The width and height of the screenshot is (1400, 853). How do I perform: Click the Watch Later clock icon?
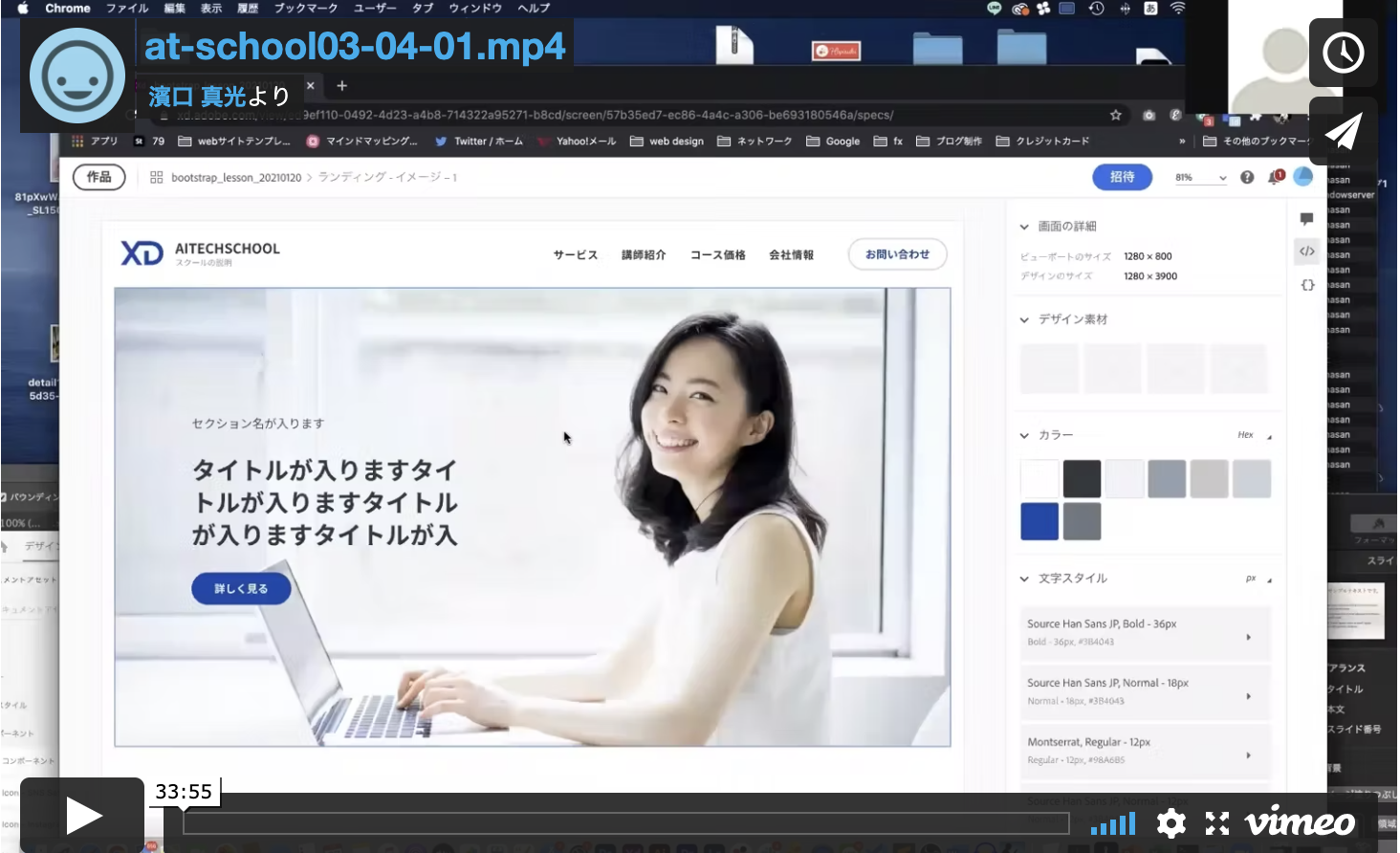pos(1343,53)
